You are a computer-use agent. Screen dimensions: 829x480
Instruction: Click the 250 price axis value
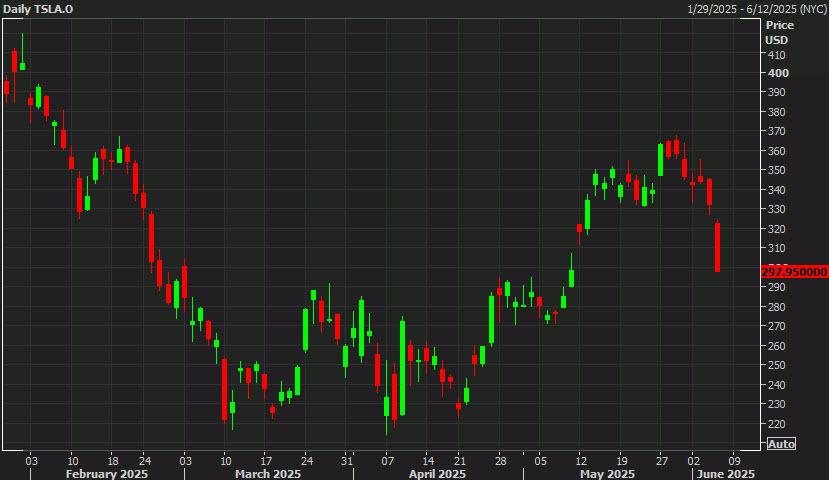776,365
